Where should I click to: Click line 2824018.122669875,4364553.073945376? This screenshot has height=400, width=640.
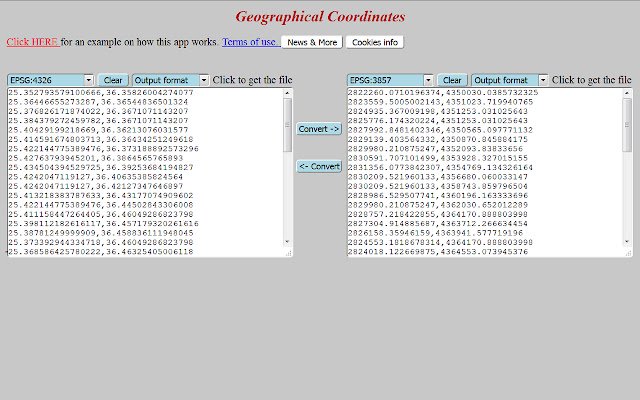click(x=438, y=252)
